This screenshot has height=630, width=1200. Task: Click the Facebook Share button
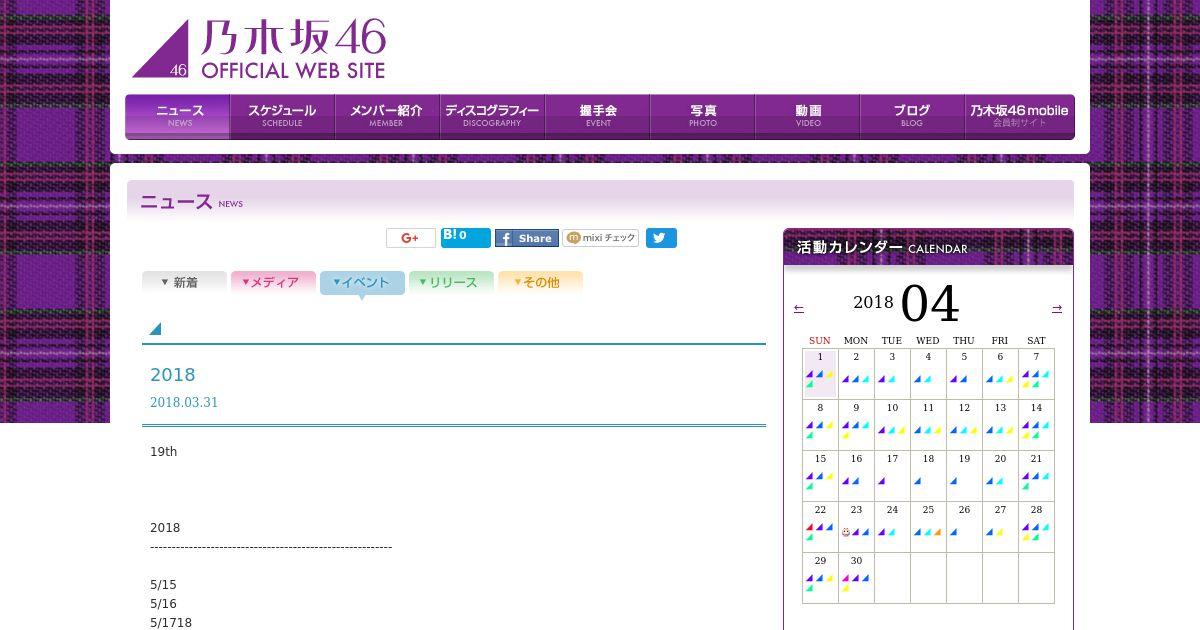pos(527,238)
